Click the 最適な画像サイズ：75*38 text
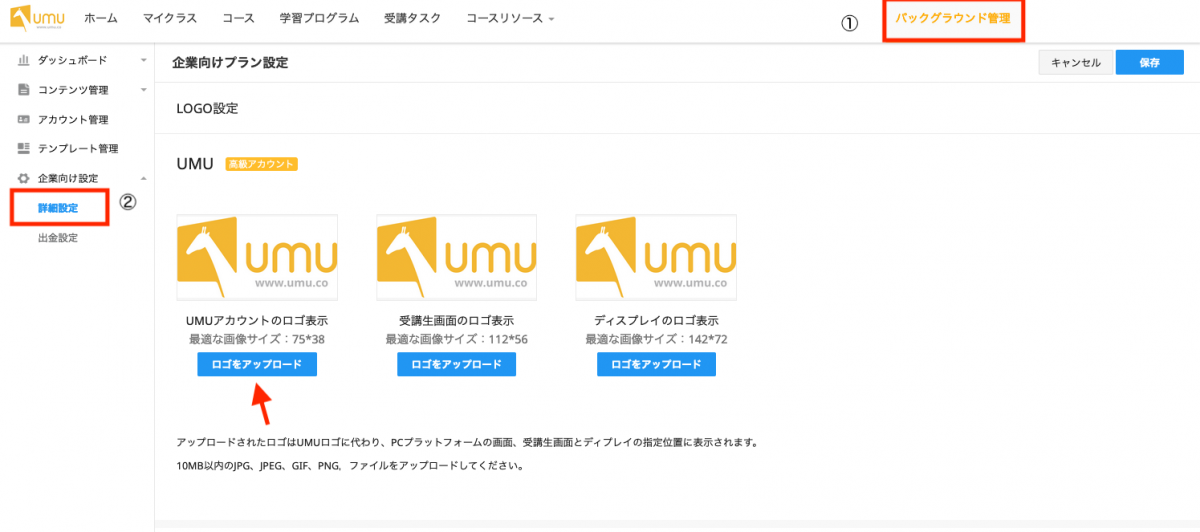 pos(257,339)
